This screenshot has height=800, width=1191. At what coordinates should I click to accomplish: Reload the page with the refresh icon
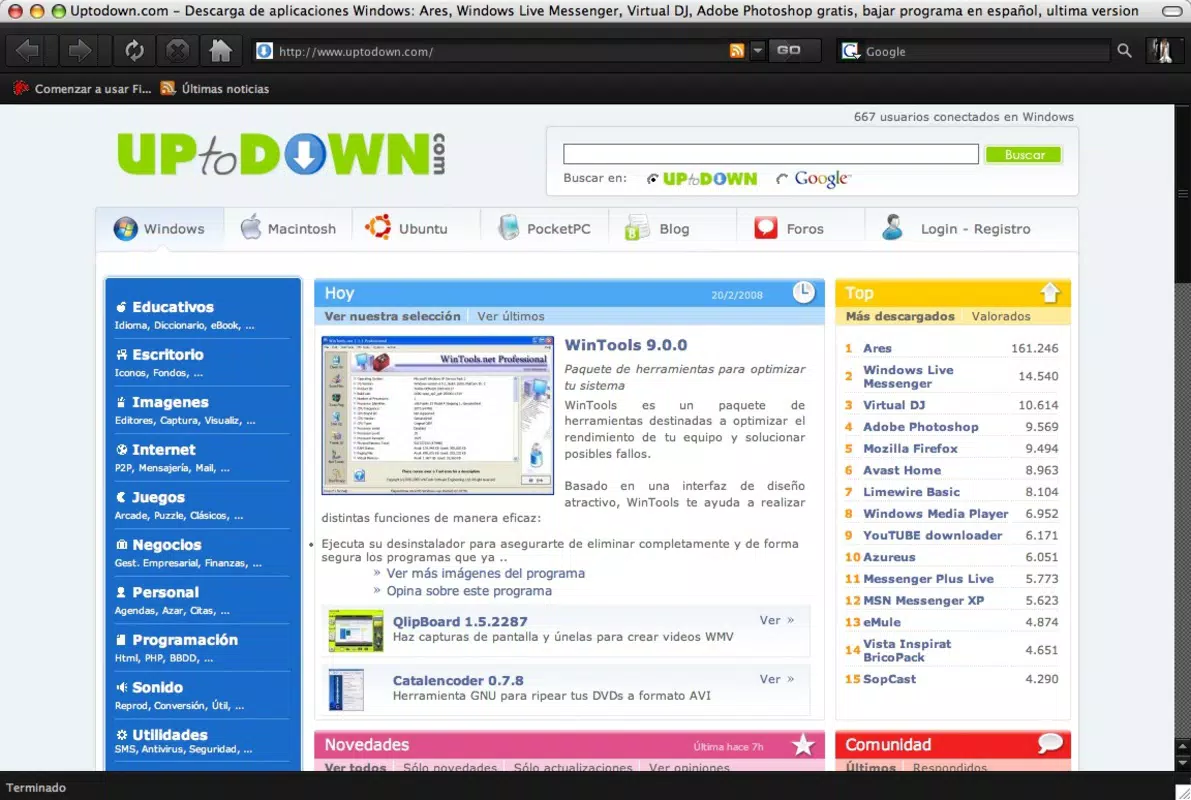[x=134, y=51]
